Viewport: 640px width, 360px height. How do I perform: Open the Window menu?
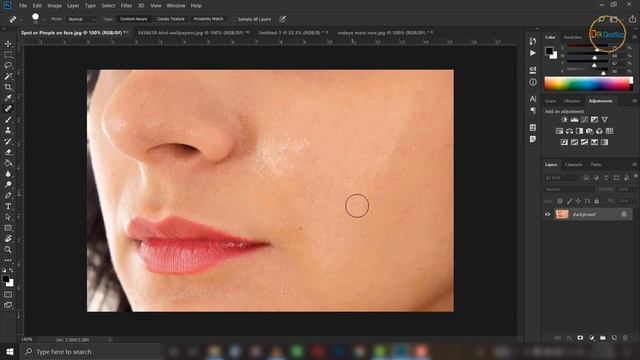pyautogui.click(x=176, y=6)
